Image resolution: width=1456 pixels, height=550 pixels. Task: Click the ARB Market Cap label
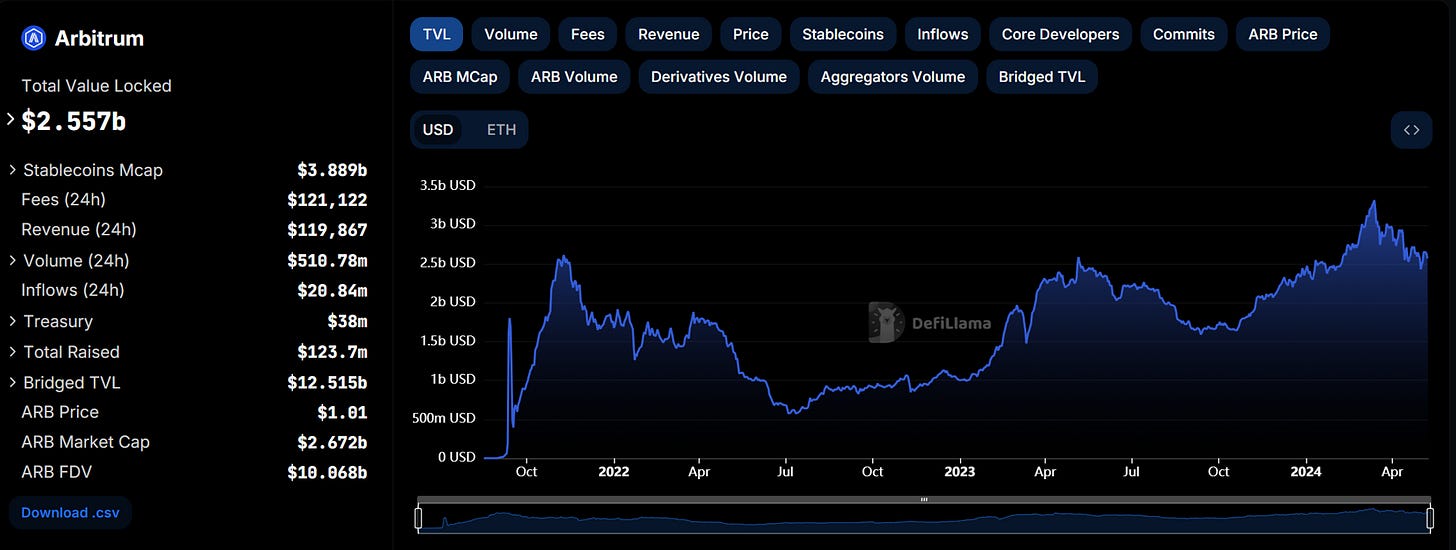[x=85, y=442]
